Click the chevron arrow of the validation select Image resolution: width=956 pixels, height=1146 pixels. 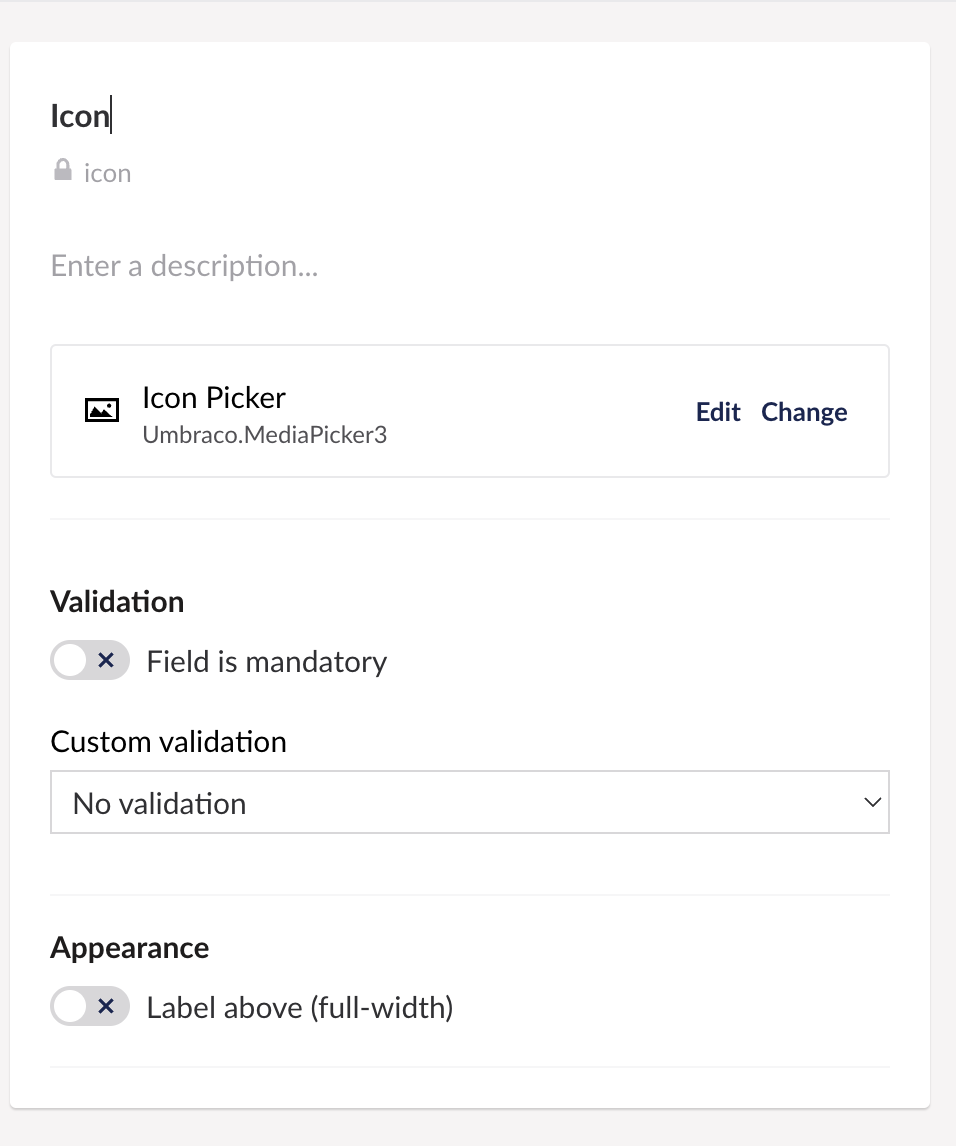pos(872,802)
